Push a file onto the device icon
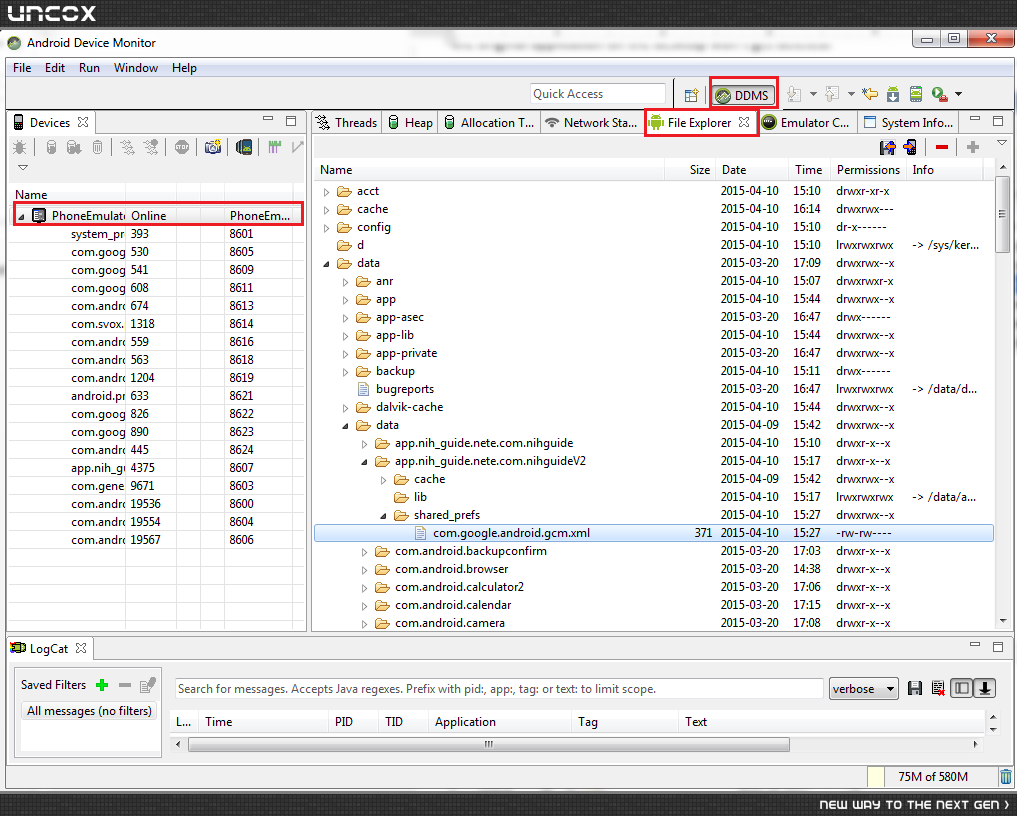1017x816 pixels. pos(910,147)
